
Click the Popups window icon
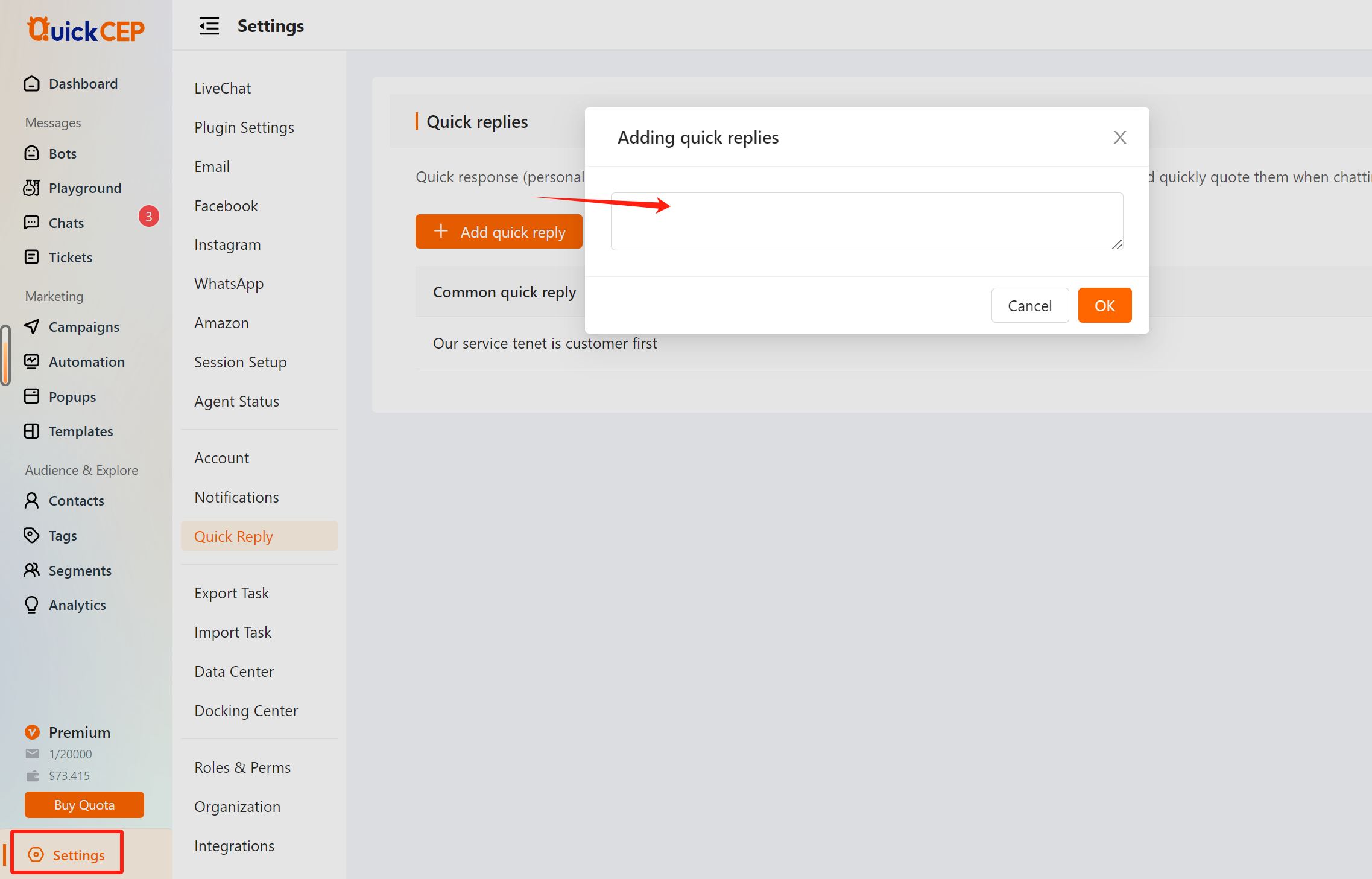(31, 396)
